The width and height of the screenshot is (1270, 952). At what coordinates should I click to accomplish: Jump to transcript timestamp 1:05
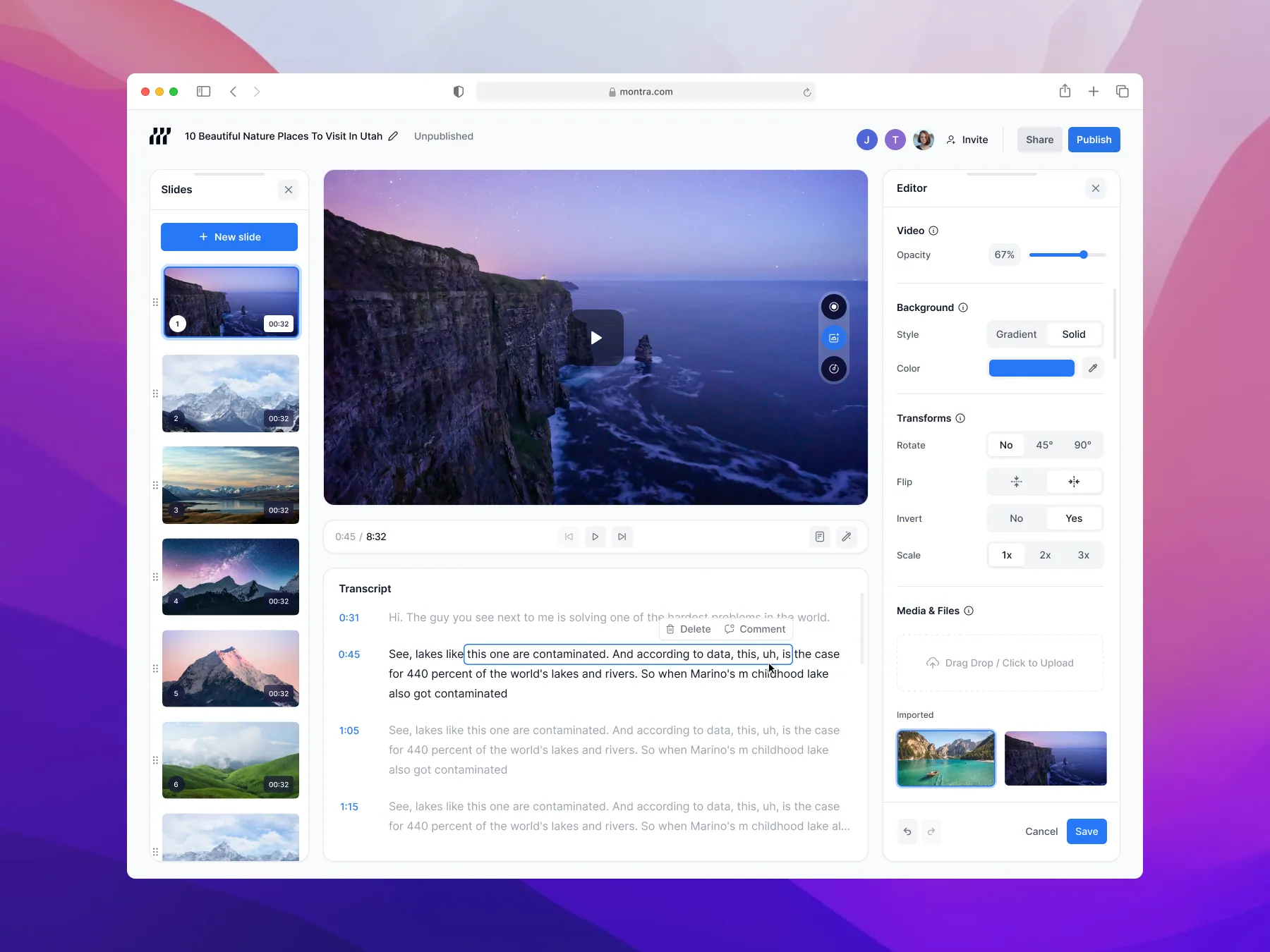pyautogui.click(x=349, y=731)
